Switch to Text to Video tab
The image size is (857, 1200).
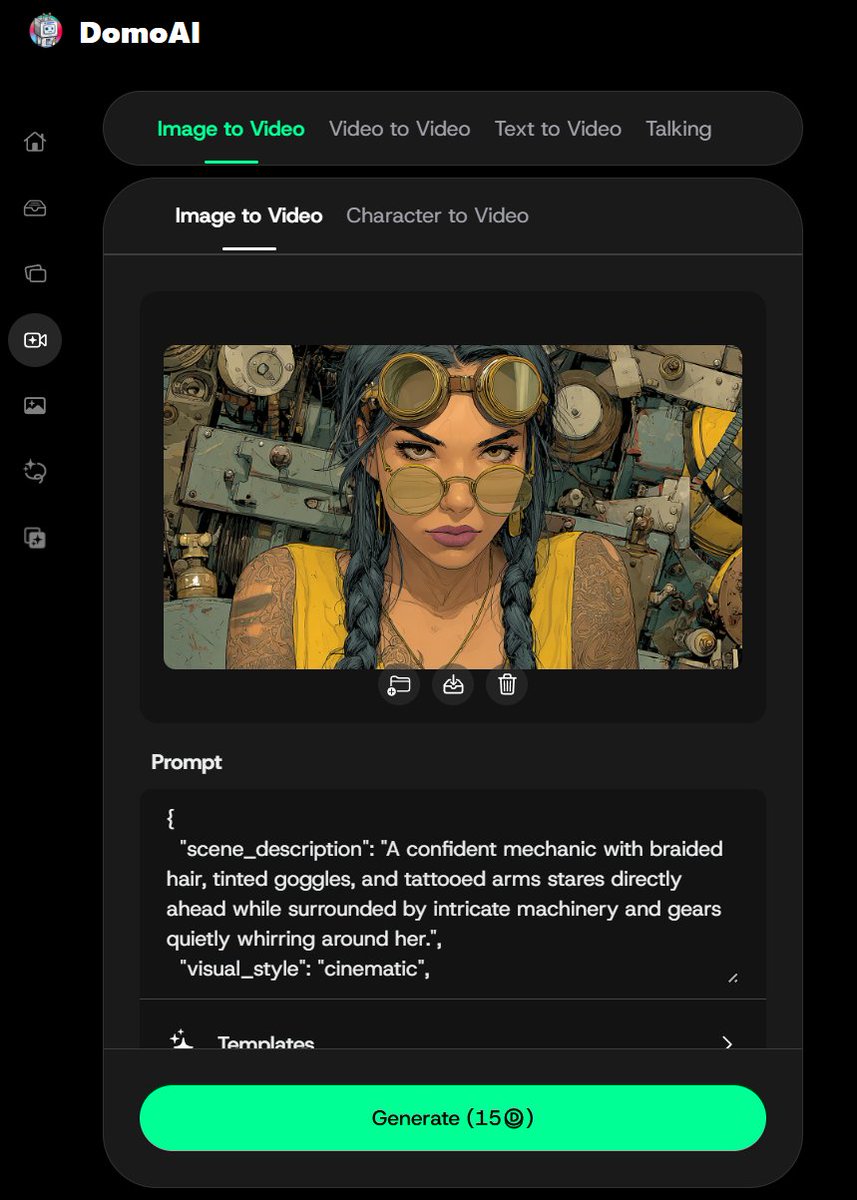point(558,129)
